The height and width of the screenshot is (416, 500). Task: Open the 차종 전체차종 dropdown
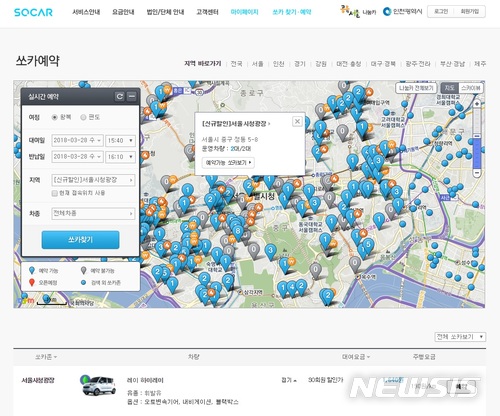pyautogui.click(x=93, y=213)
